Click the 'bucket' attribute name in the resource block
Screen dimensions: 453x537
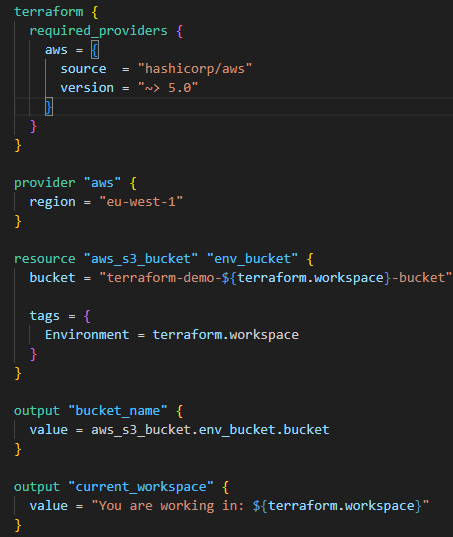52,278
